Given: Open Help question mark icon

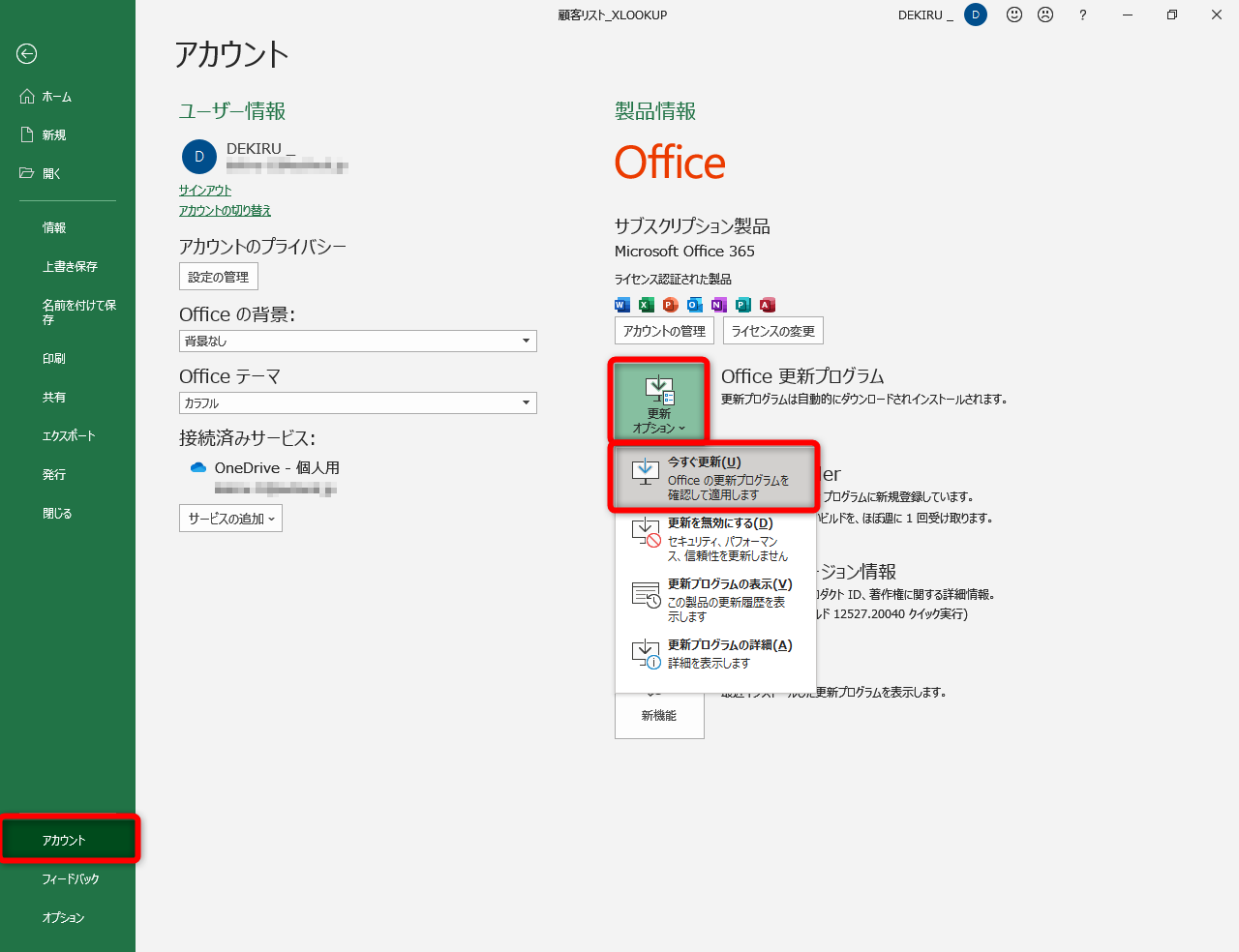Looking at the screenshot, I should [x=1082, y=15].
